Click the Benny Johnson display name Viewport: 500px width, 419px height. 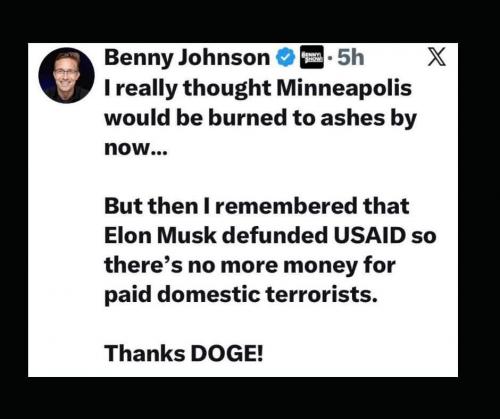coord(187,58)
